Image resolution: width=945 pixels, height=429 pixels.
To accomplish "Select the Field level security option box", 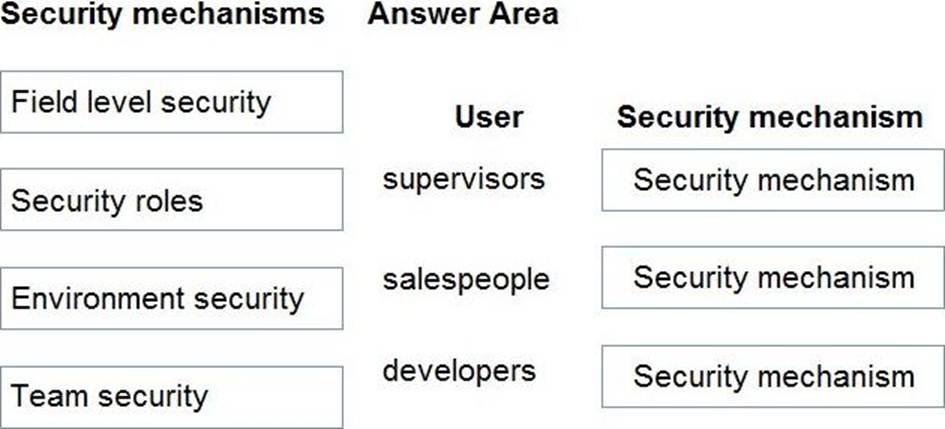I will point(172,102).
